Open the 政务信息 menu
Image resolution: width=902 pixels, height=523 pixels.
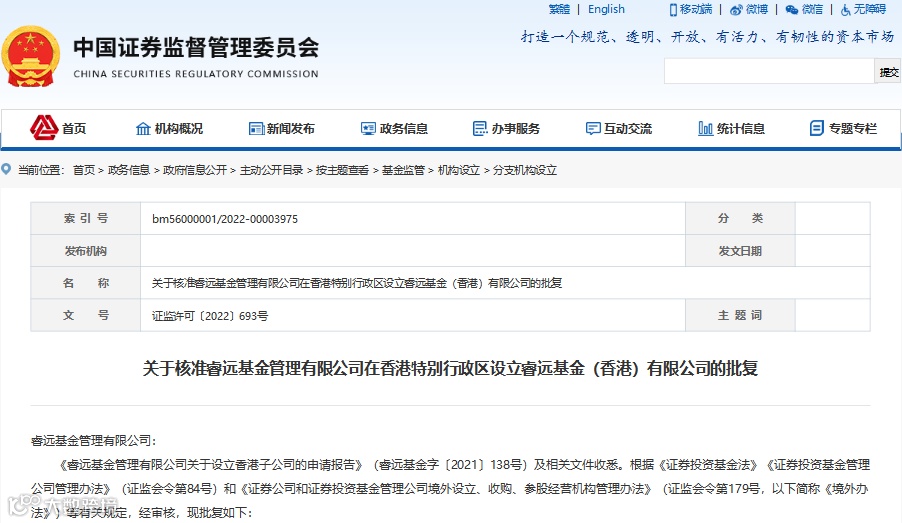tap(404, 129)
